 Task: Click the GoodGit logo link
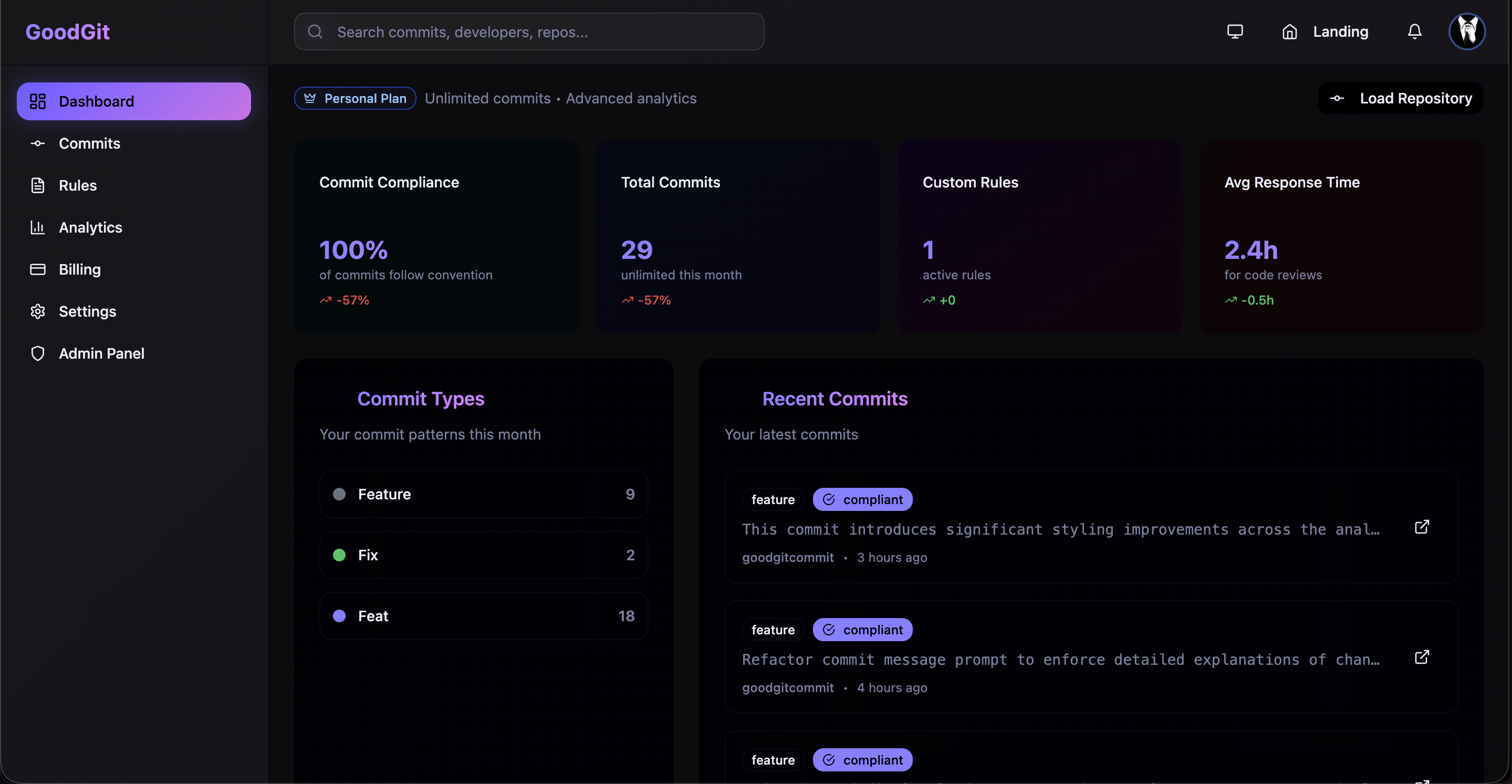tap(68, 32)
